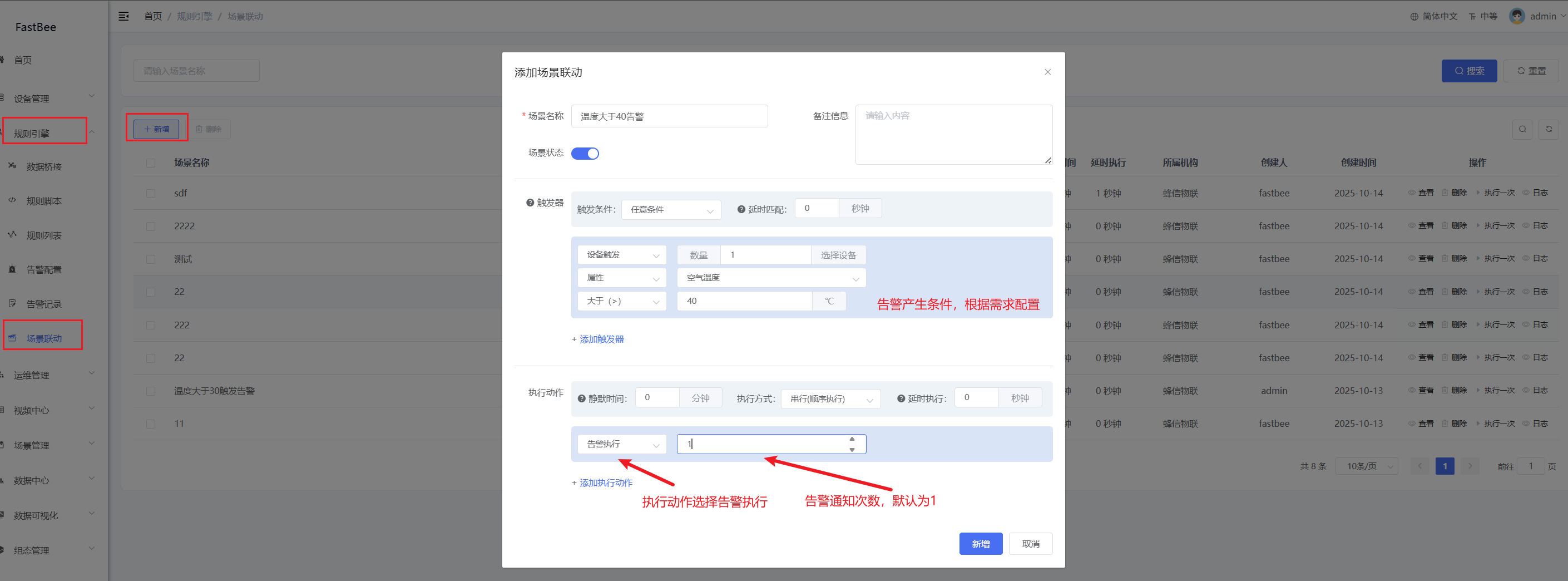Click the search toggle icon above the table
Image resolution: width=1568 pixels, height=581 pixels.
[x=1522, y=129]
